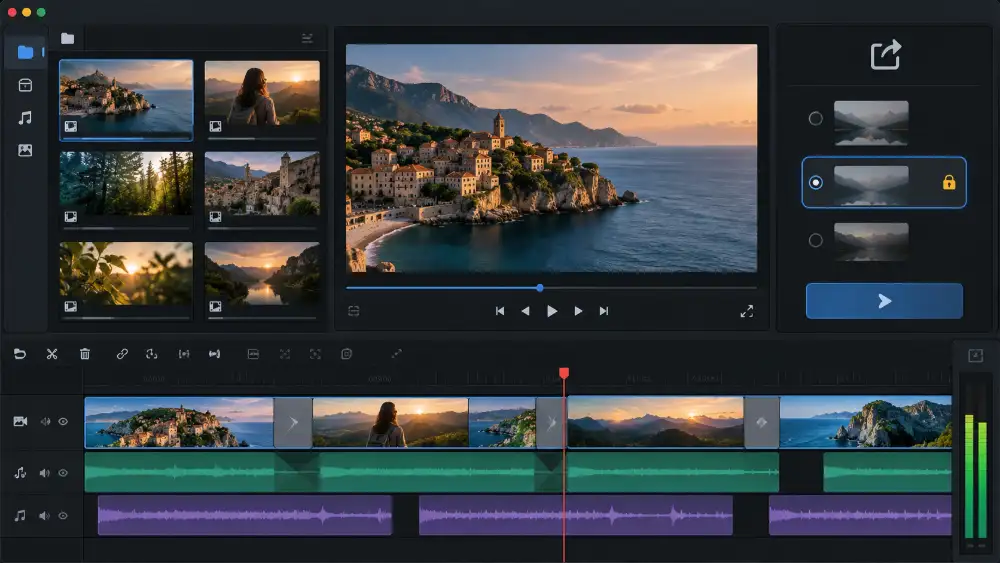
Task: Toggle visibility of green audio track
Action: pyautogui.click(x=63, y=473)
